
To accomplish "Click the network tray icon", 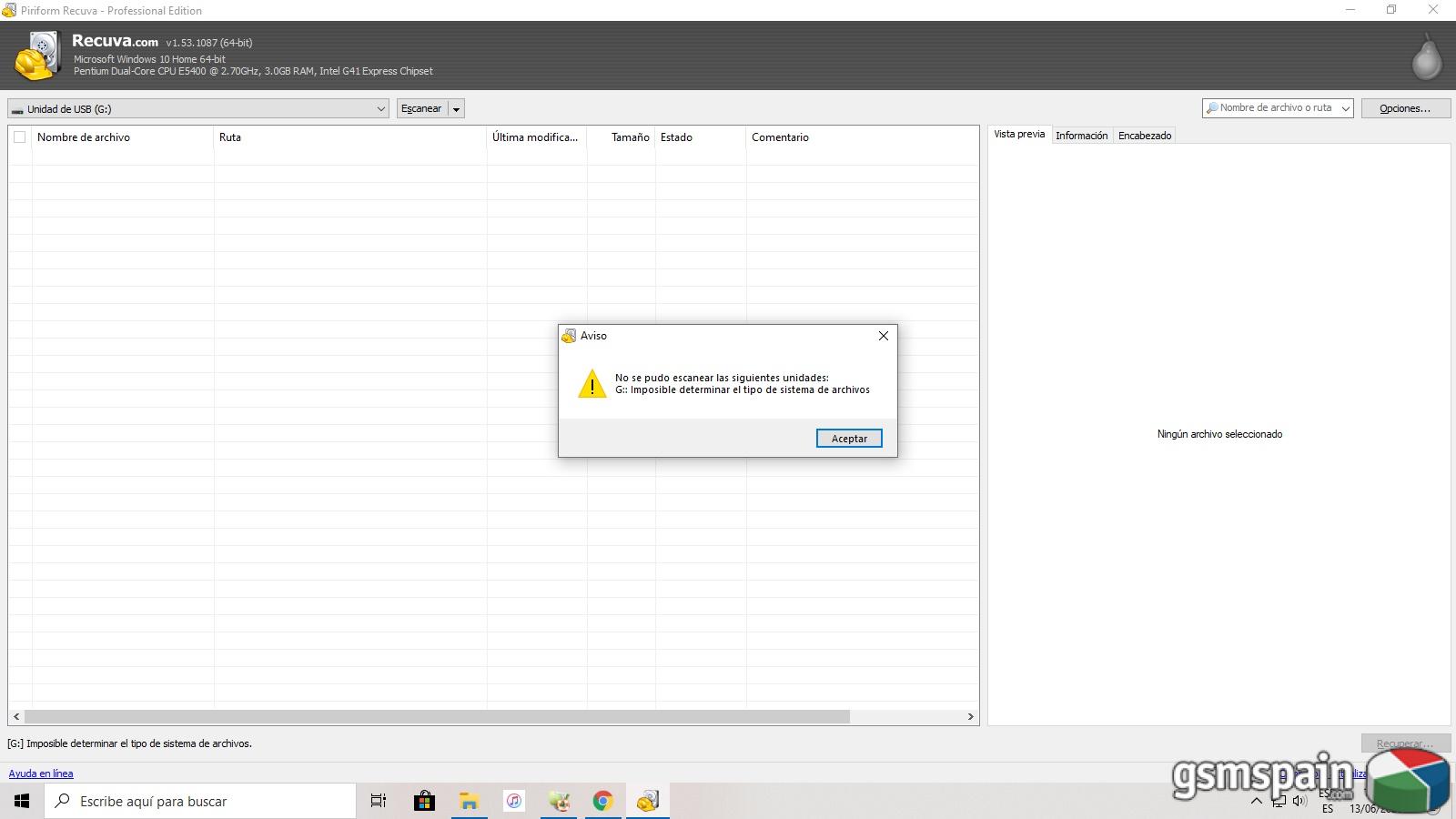I will [x=1279, y=801].
